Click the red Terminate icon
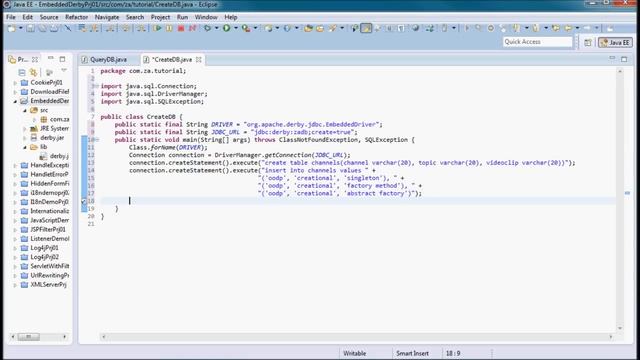 (x=181, y=28)
